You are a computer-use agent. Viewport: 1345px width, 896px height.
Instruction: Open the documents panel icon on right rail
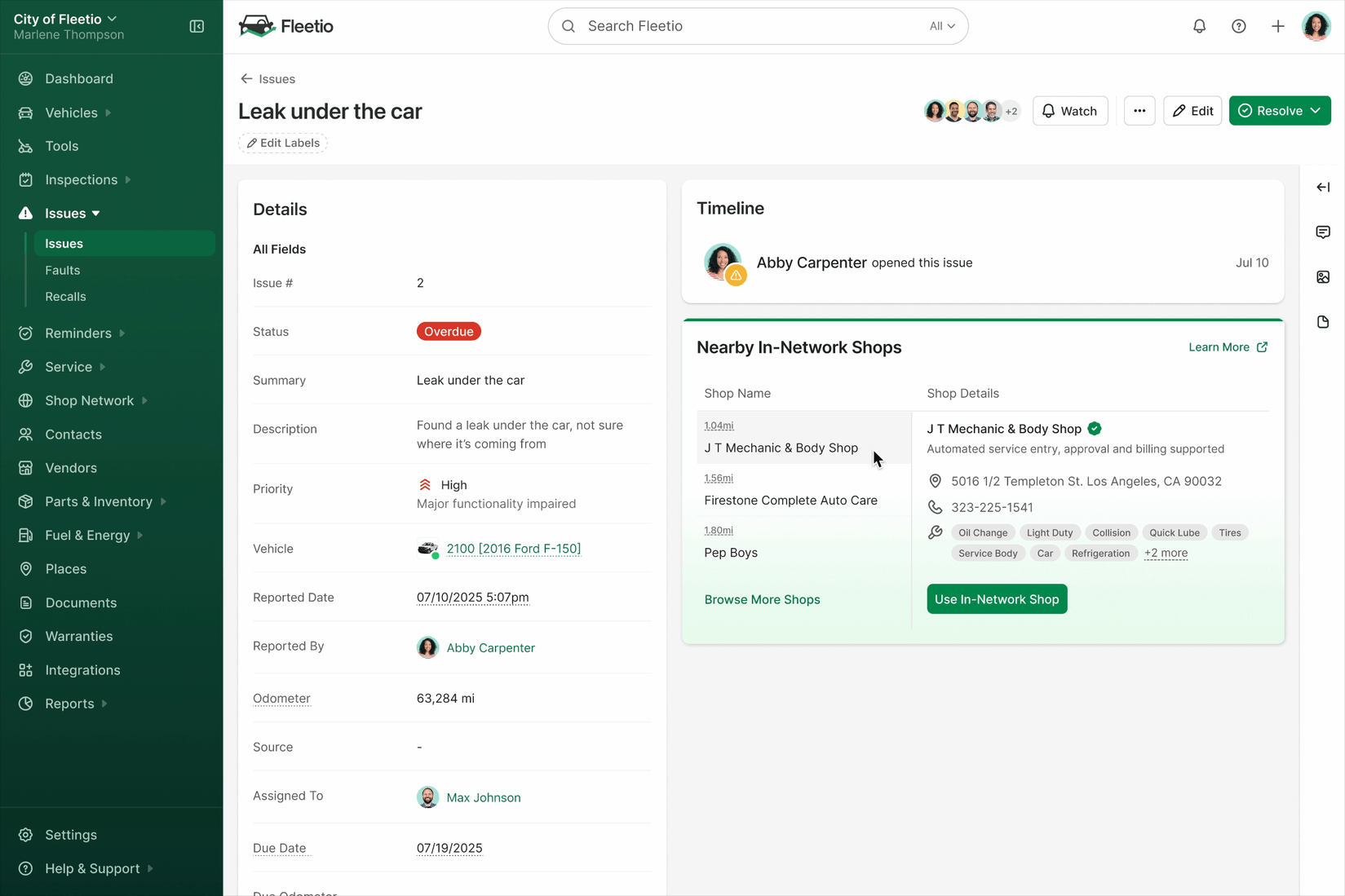point(1323,322)
